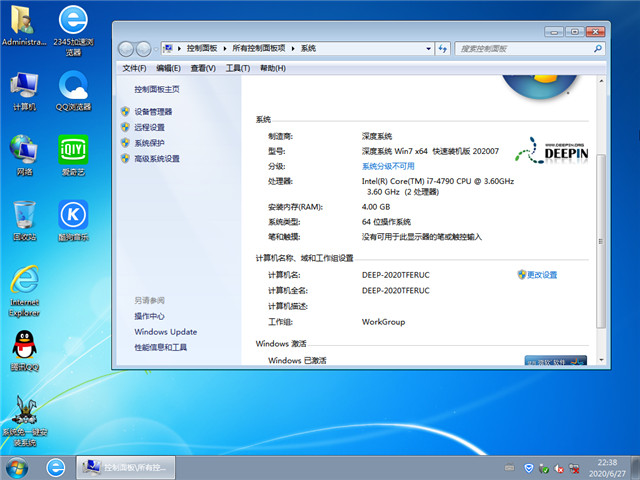The height and width of the screenshot is (480, 640).
Task: Launch 2345加速浏览器 from desktop
Action: pos(73,31)
